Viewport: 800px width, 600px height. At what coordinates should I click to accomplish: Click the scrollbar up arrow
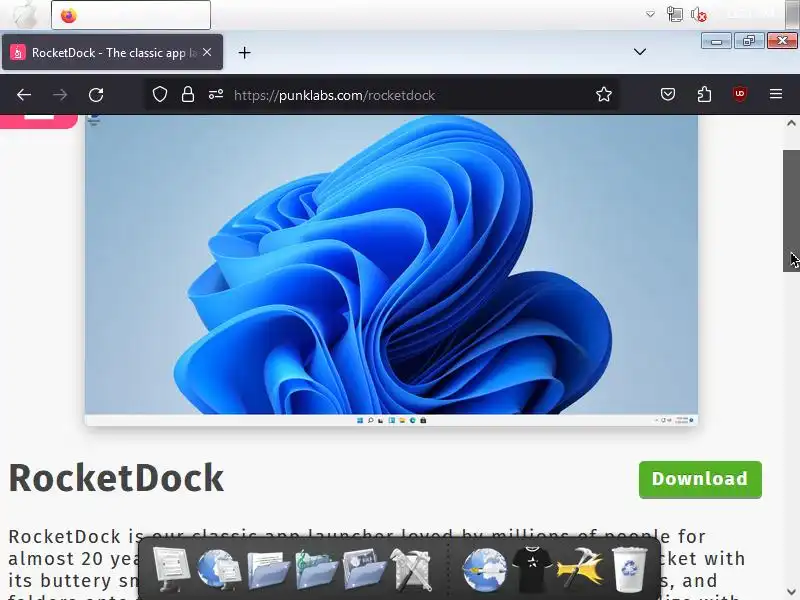(791, 123)
